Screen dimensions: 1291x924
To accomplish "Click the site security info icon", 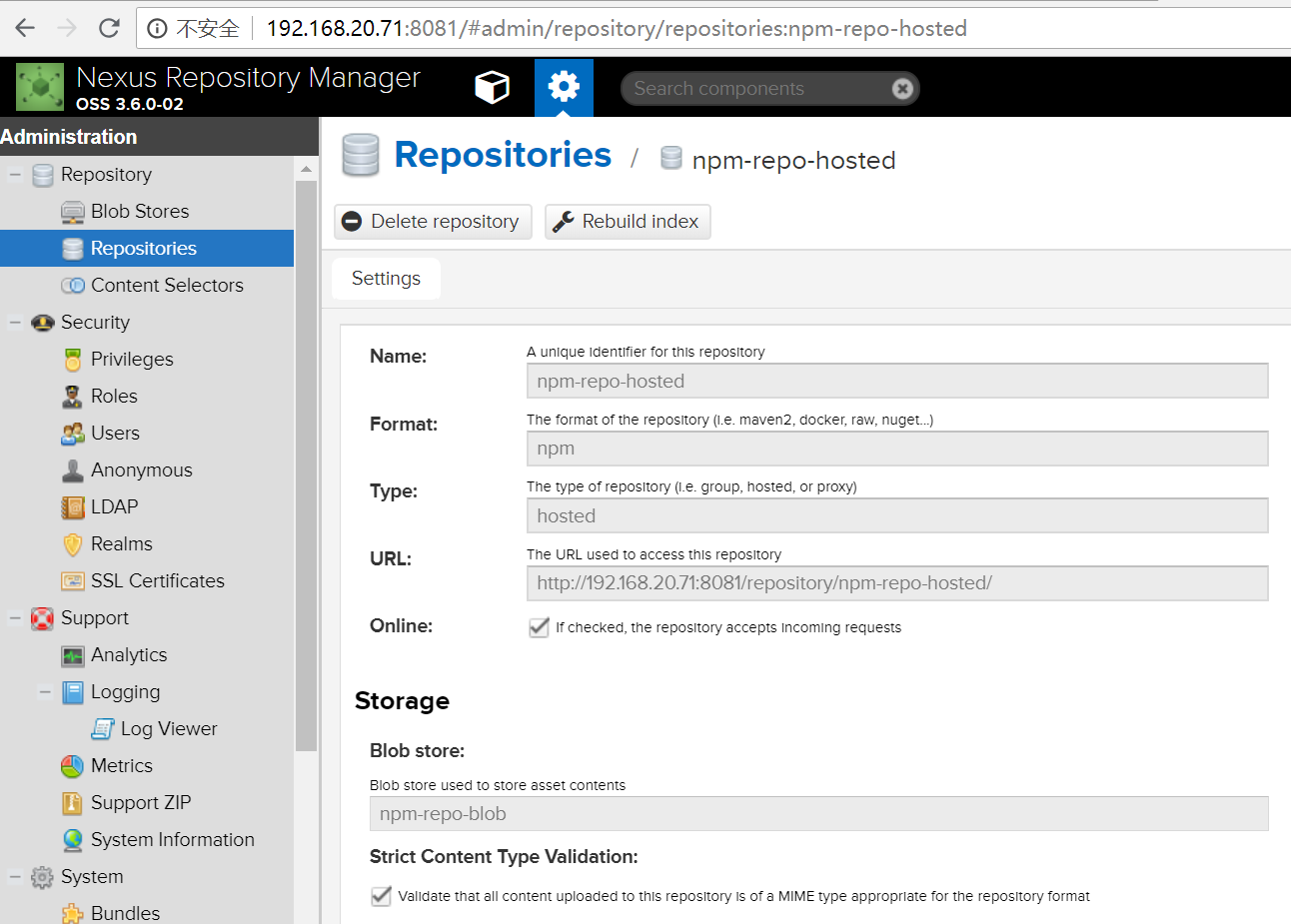I will [157, 28].
